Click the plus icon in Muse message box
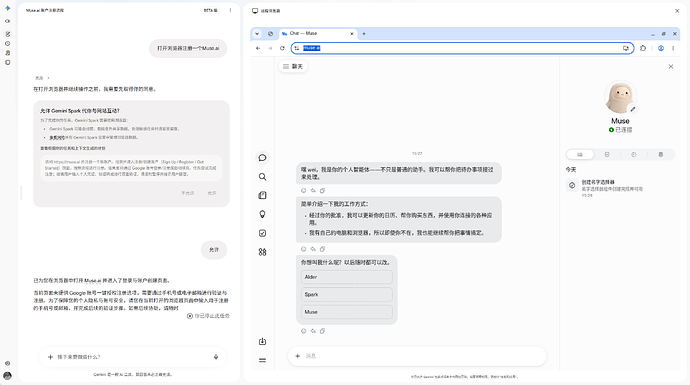Image resolution: width=690 pixels, height=385 pixels. (x=297, y=356)
